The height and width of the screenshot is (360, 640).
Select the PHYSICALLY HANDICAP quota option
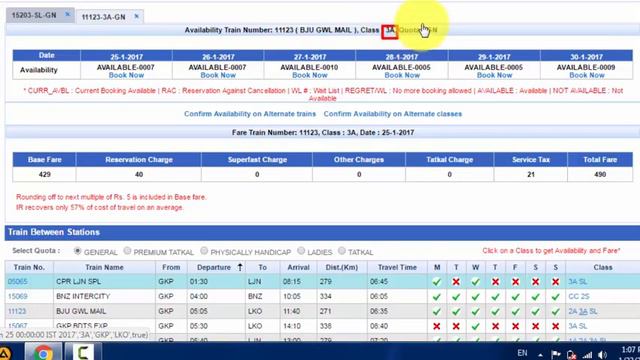click(x=204, y=251)
